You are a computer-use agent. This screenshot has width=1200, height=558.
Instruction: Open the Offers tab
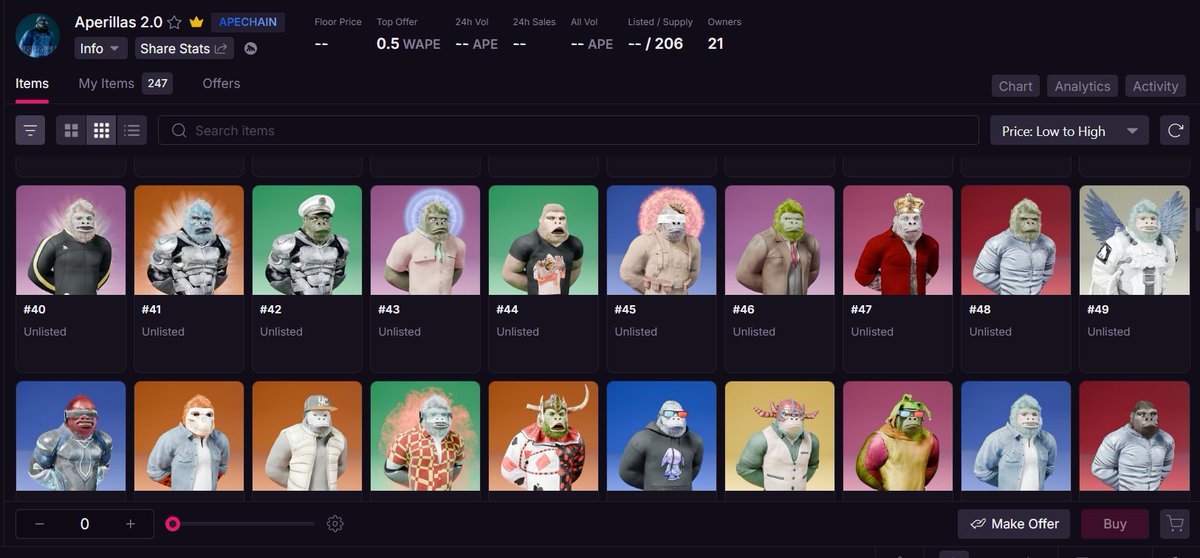point(221,84)
